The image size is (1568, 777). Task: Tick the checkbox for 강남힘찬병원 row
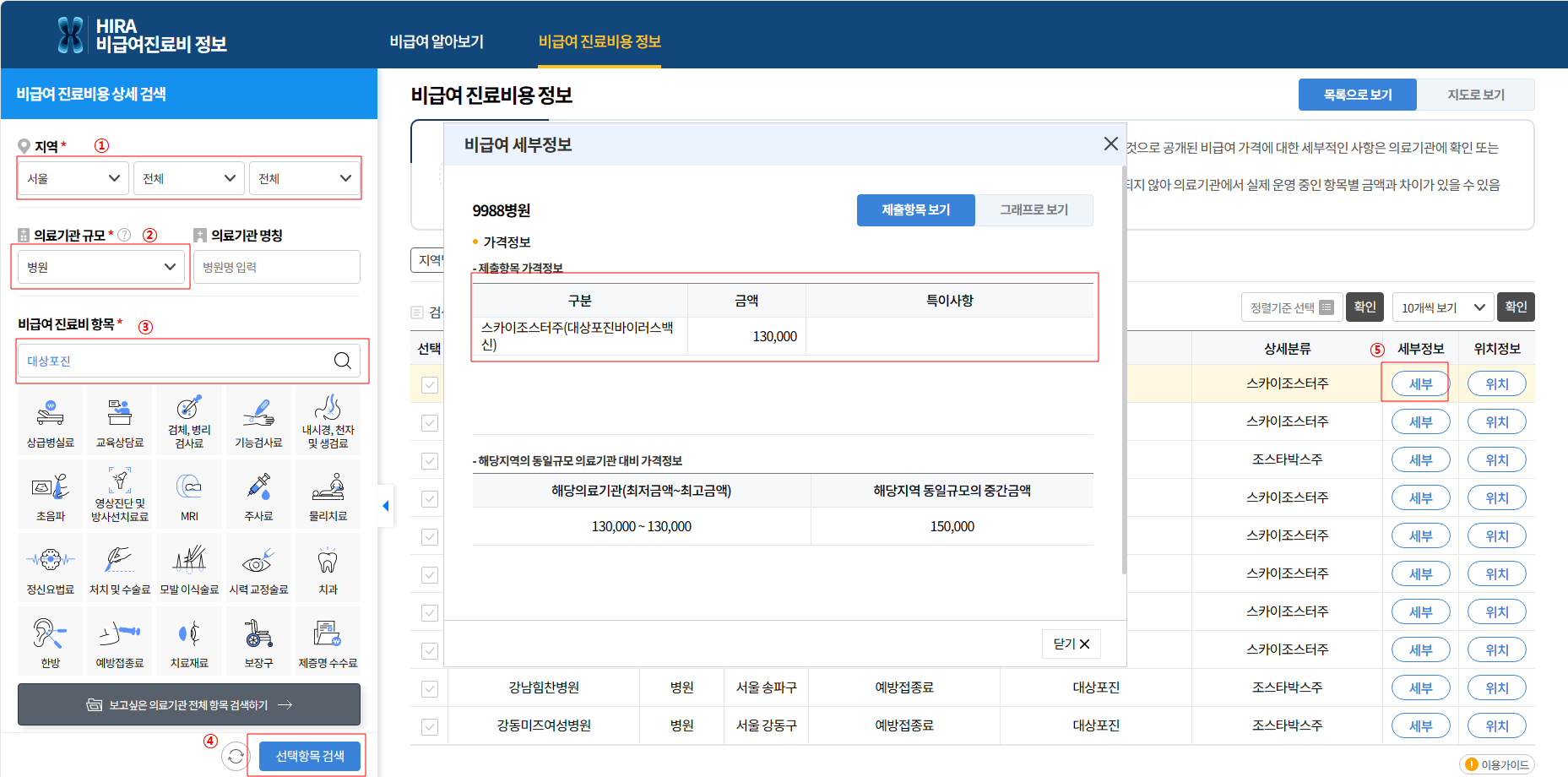[x=430, y=689]
